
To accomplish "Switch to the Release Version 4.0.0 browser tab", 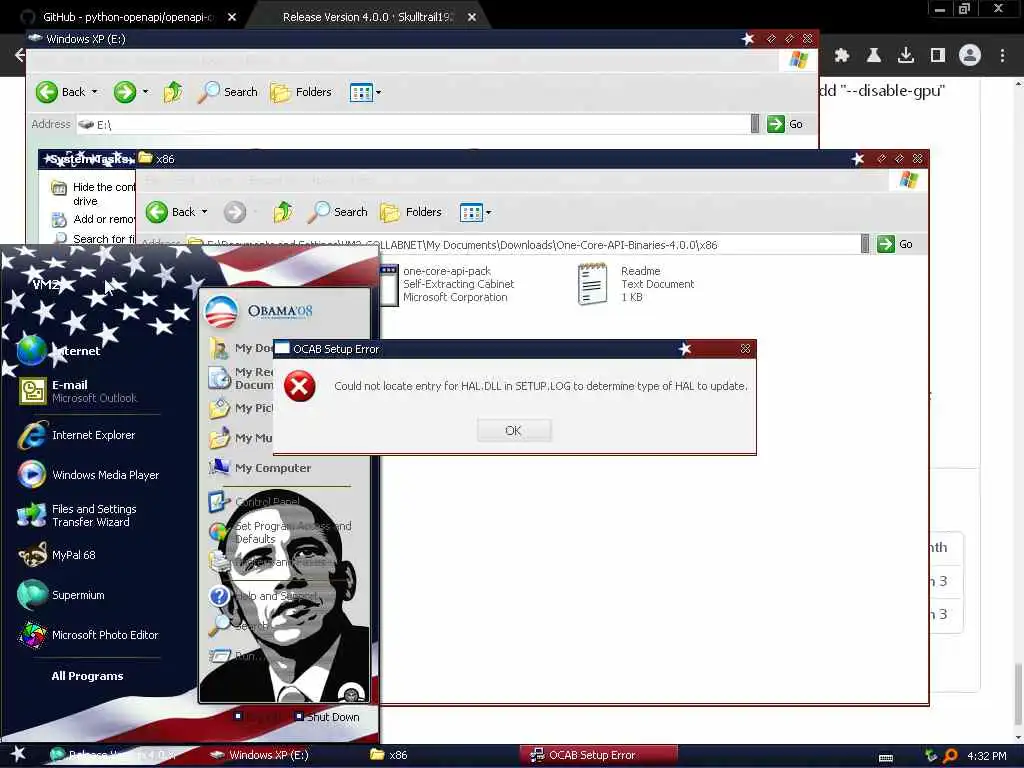I will click(x=368, y=18).
